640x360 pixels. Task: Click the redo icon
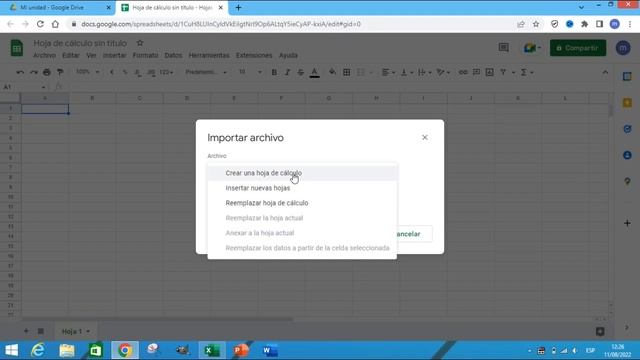pyautogui.click(x=33, y=72)
